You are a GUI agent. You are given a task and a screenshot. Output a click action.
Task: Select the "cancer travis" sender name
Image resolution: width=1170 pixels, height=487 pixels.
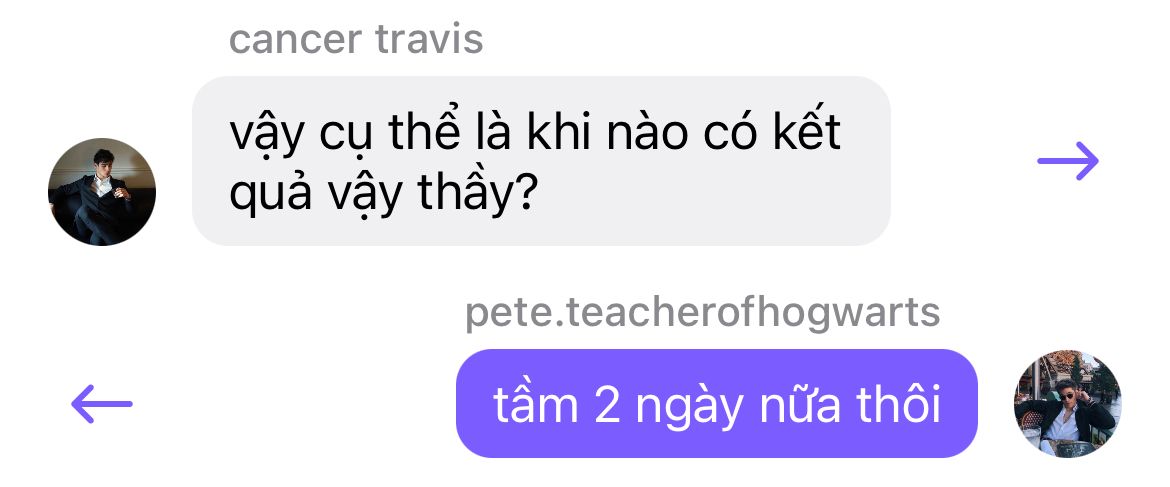click(x=356, y=39)
